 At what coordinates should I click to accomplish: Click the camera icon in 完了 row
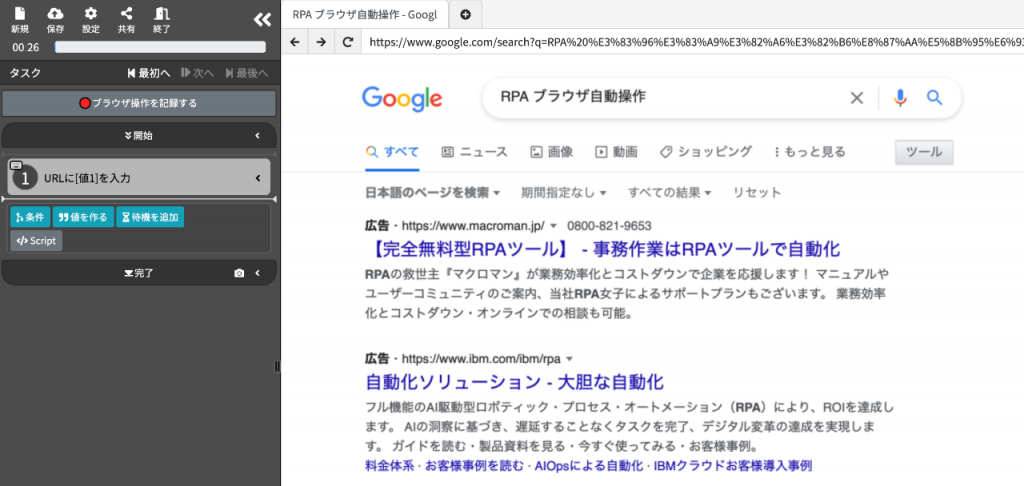[x=239, y=273]
